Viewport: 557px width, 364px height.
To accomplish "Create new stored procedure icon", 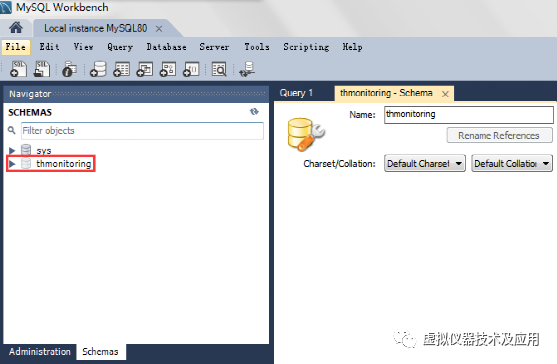I will click(x=168, y=69).
